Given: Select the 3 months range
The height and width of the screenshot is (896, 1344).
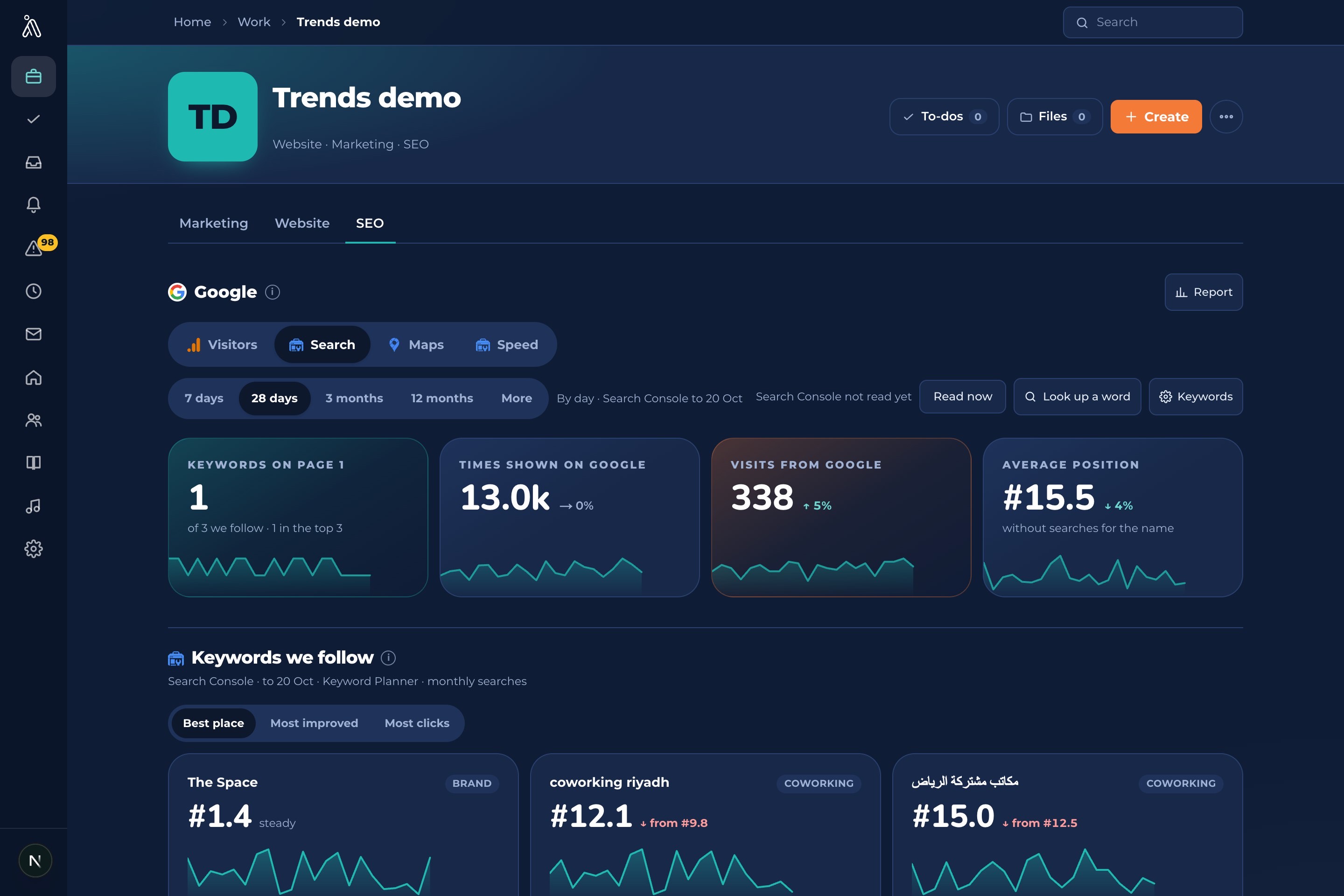Looking at the screenshot, I should click(354, 398).
